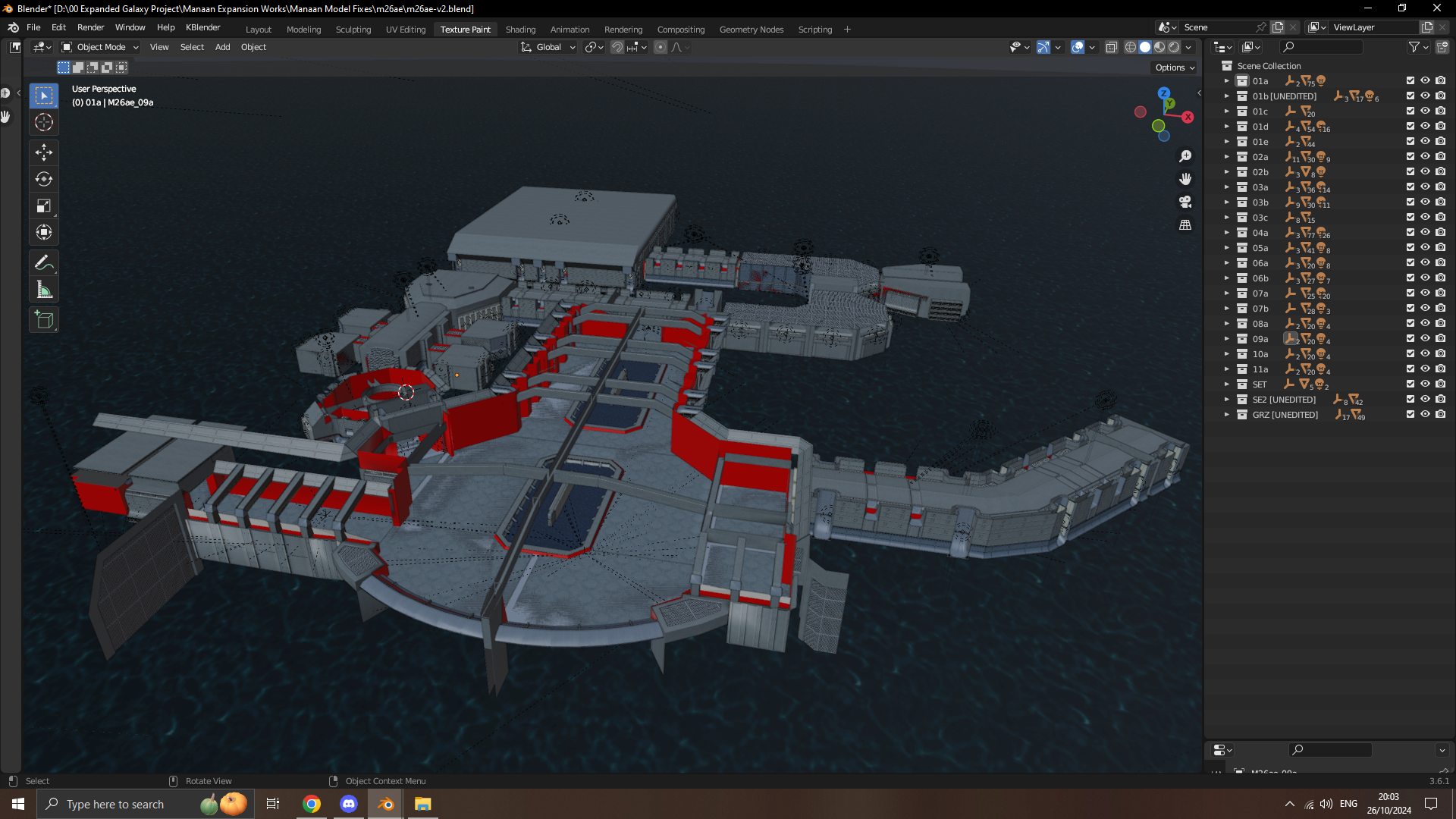Image resolution: width=1456 pixels, height=819 pixels.
Task: Switch to the UV Editing workspace tab
Action: (406, 30)
